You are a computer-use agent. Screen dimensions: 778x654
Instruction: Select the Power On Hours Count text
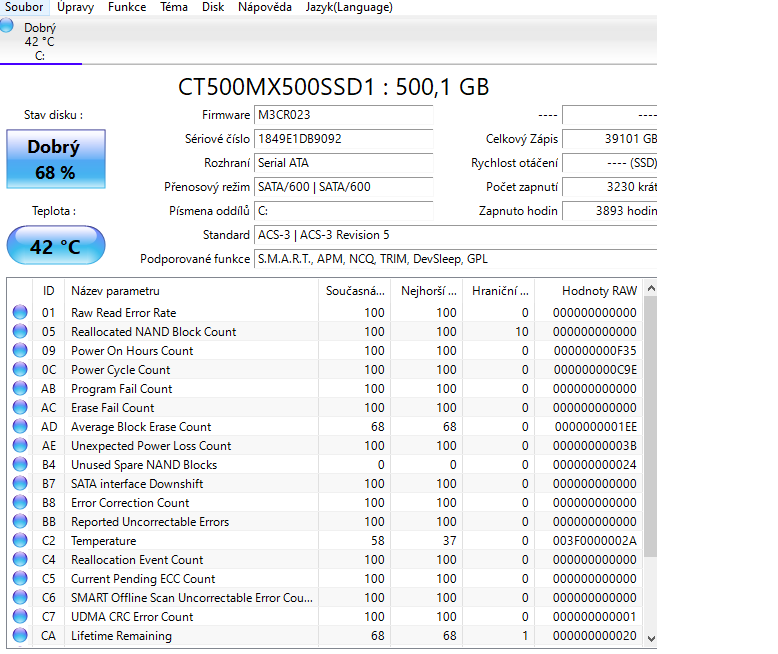[132, 351]
